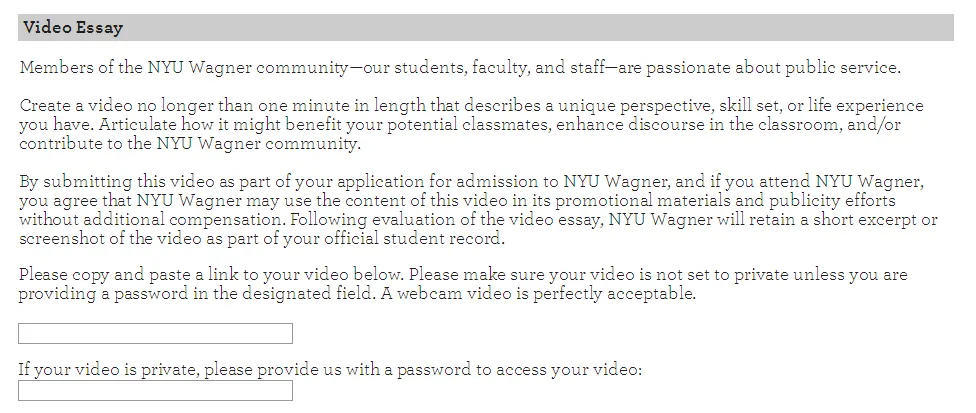Focus the video password input field
Screen dimensions: 976x413
click(x=155, y=391)
